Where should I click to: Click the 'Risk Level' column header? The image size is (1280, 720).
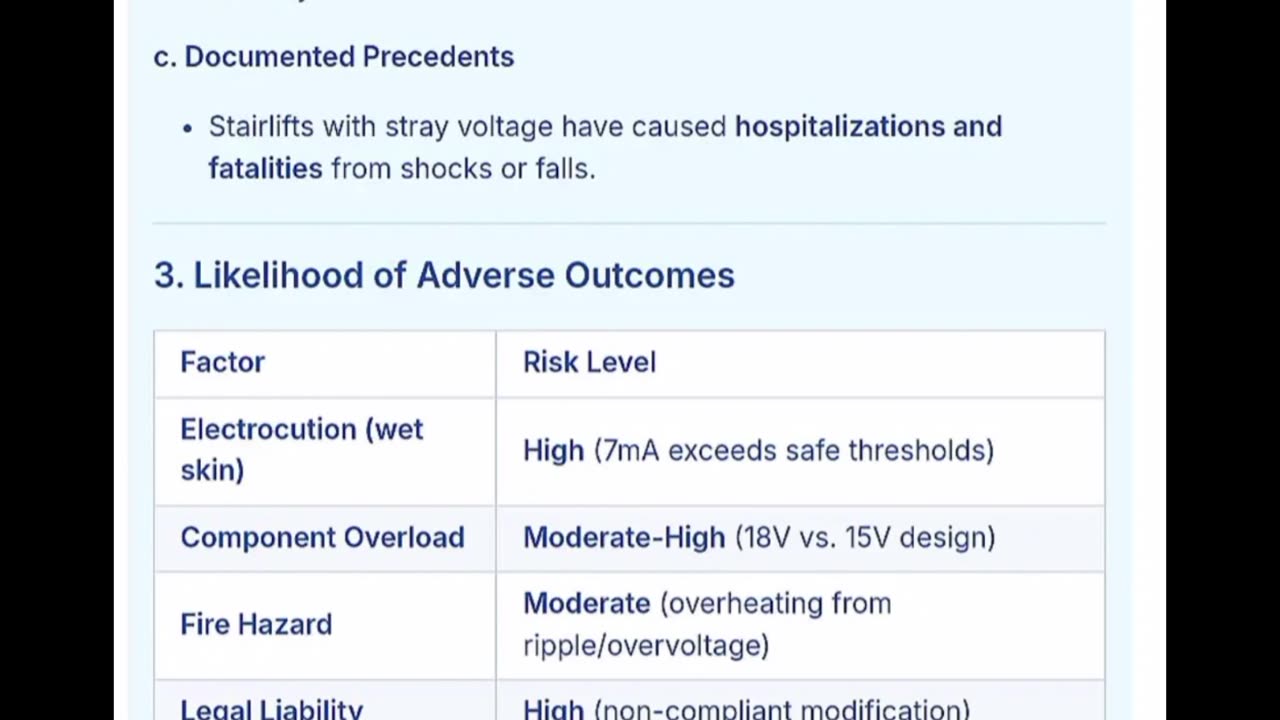click(589, 362)
